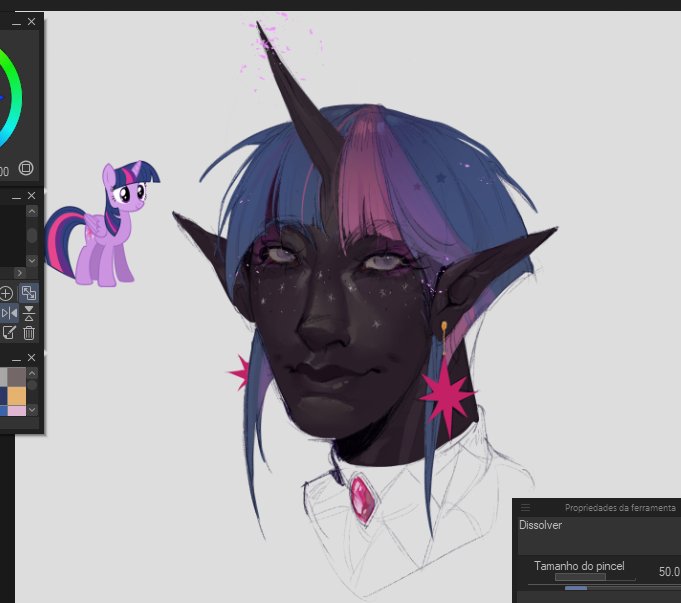Click the right-pointing arrow under the sub view
681x603 pixels.
20,273
